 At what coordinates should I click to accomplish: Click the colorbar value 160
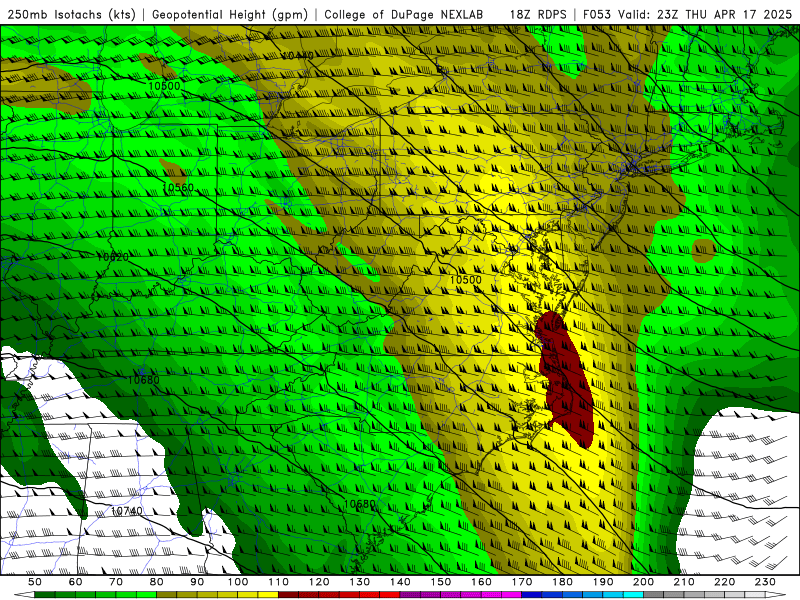coord(481,582)
